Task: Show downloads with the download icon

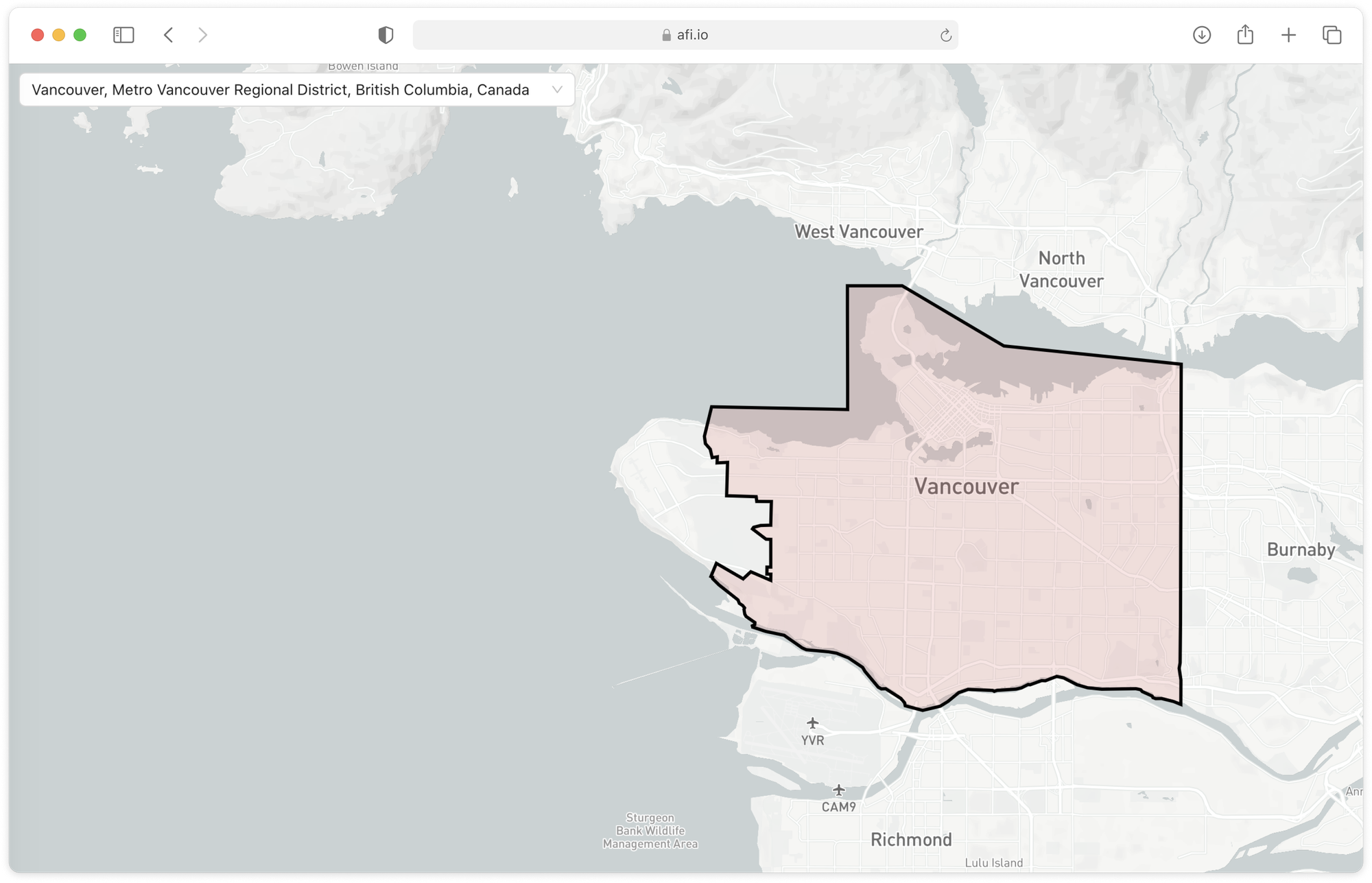Action: click(x=1201, y=35)
